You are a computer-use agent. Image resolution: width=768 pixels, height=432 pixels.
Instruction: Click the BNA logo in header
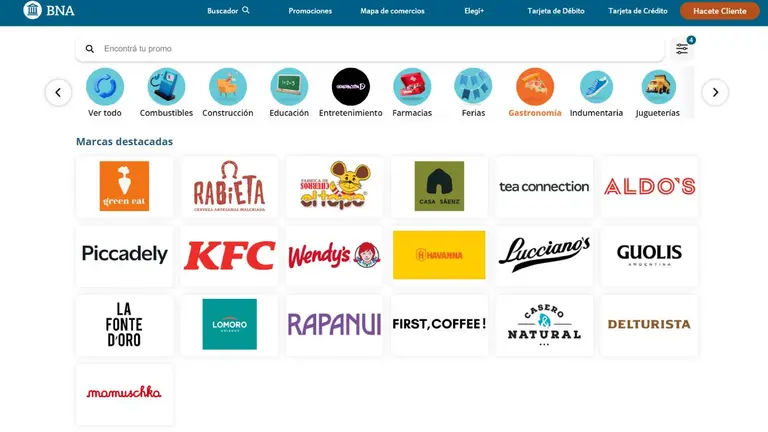[x=49, y=10]
